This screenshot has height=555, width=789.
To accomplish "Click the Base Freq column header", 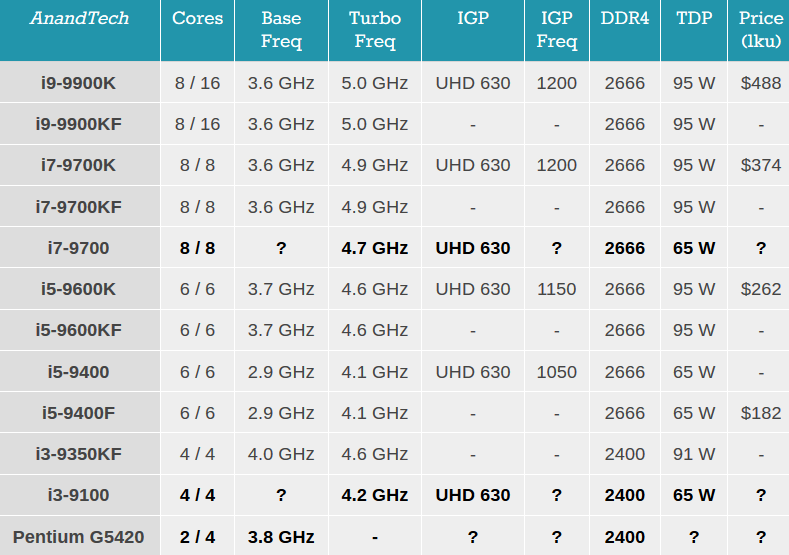I will click(281, 30).
